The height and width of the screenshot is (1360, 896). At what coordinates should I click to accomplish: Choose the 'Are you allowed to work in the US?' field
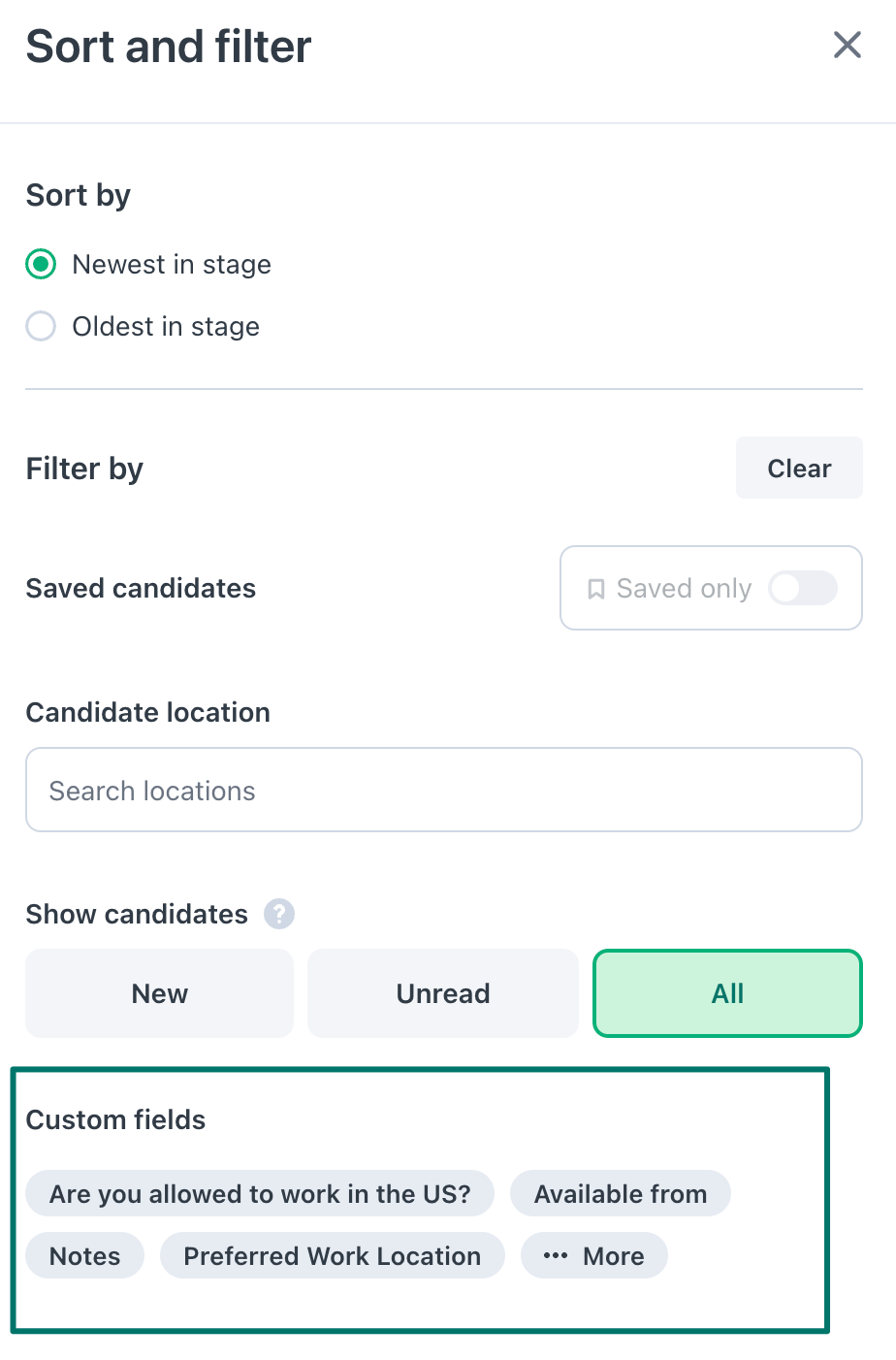[260, 1193]
